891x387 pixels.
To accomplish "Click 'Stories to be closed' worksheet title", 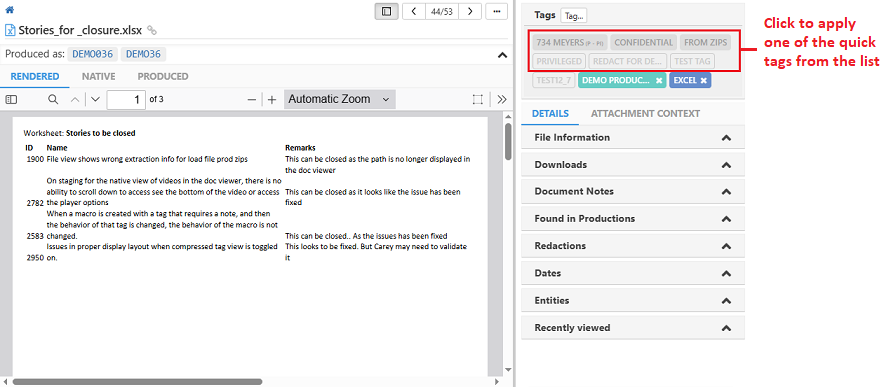I will 101,134.
